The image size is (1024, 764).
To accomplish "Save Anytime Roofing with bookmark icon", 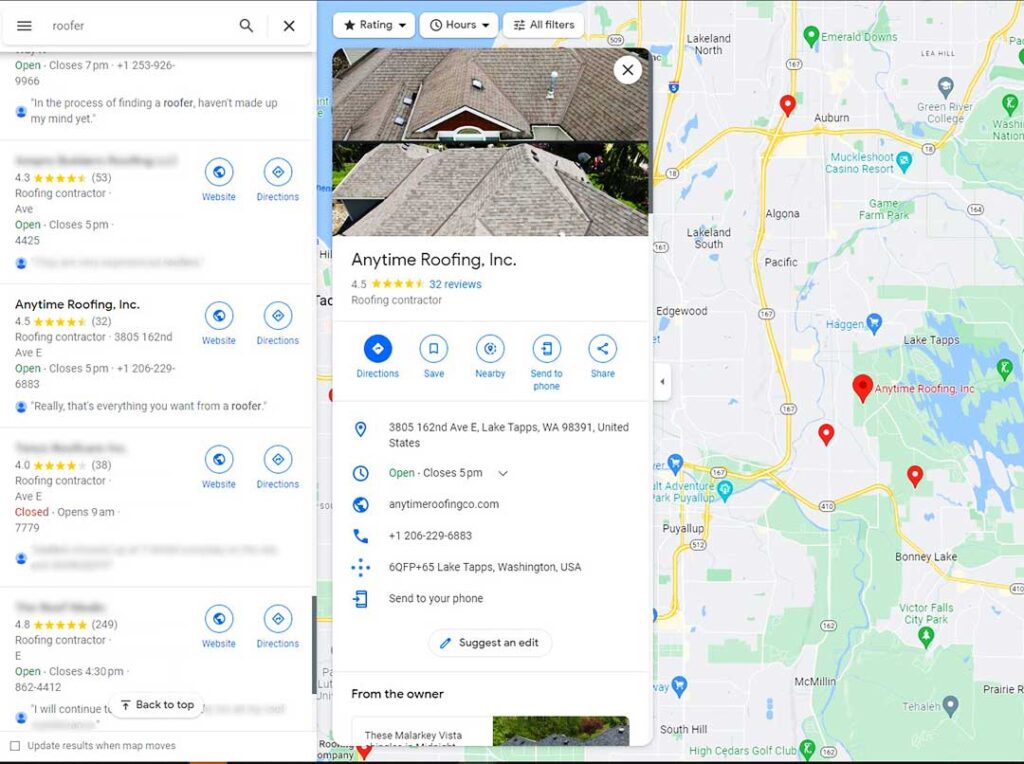I will click(433, 349).
